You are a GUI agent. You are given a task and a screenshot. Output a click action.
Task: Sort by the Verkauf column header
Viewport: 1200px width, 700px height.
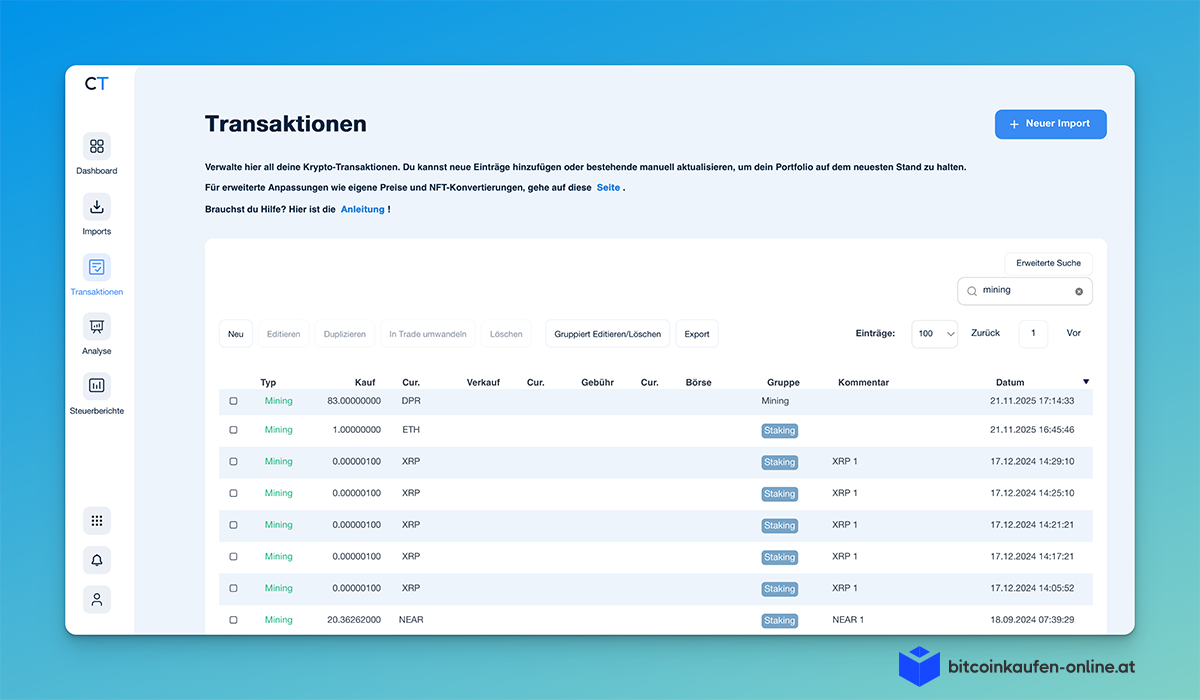[x=483, y=382]
